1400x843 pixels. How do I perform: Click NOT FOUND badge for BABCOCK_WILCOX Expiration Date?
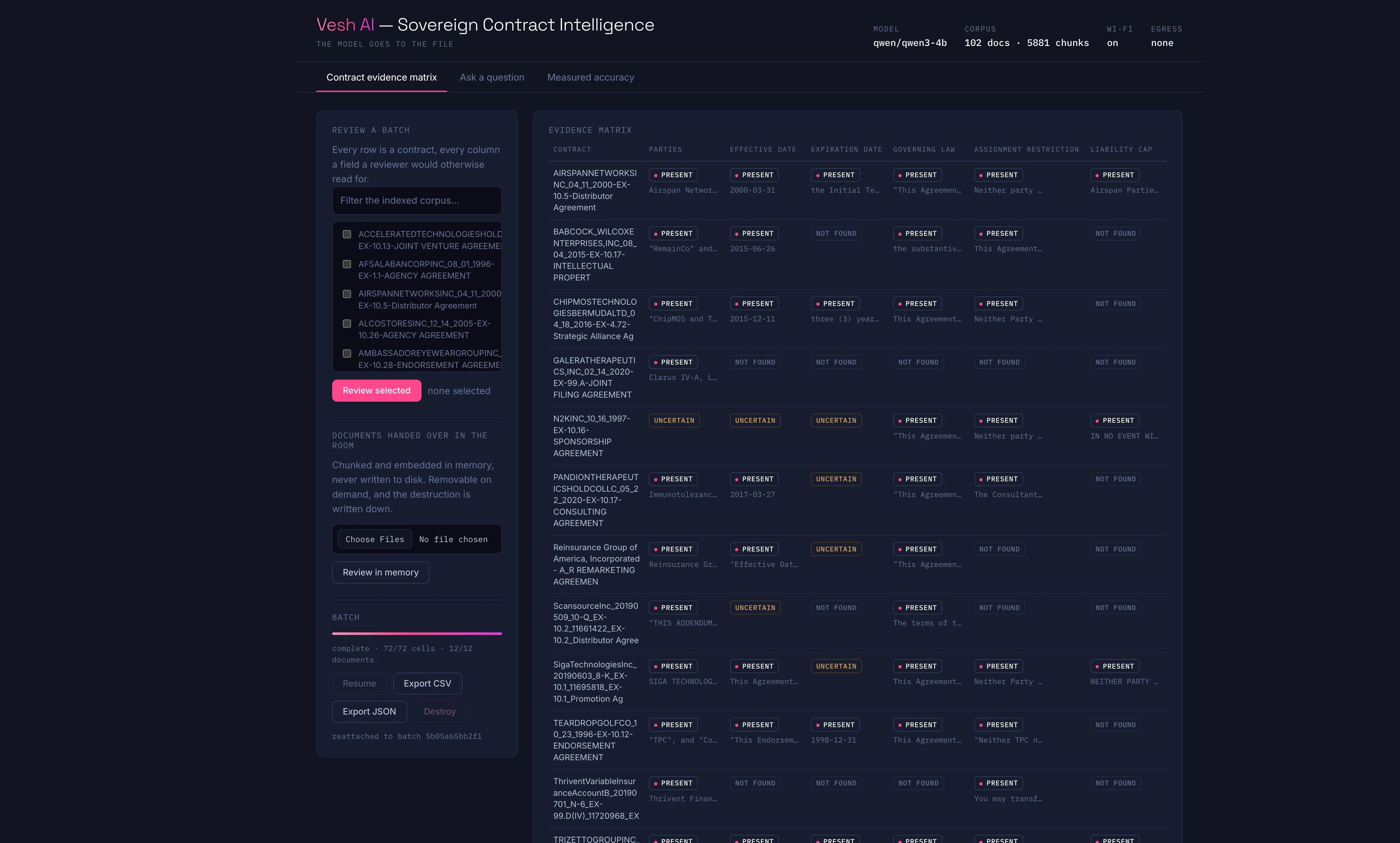click(836, 234)
